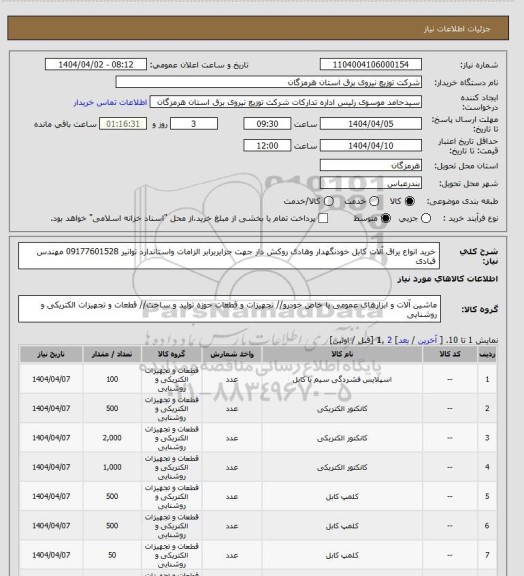The height and width of the screenshot is (576, 524).
Task: Click the response deadline date 1404/04/05
Action: [370, 124]
